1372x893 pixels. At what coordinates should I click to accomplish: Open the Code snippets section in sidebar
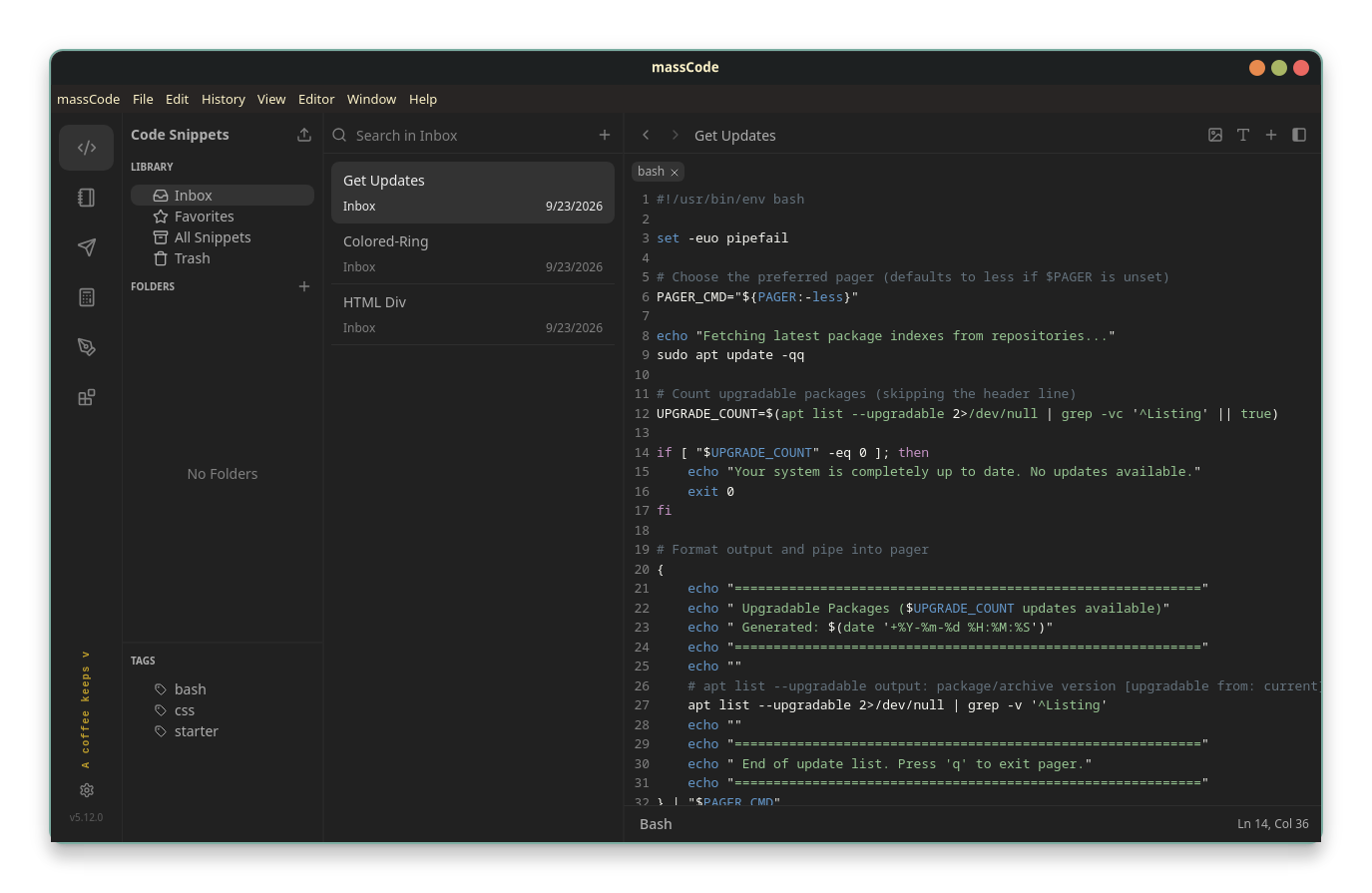click(87, 148)
